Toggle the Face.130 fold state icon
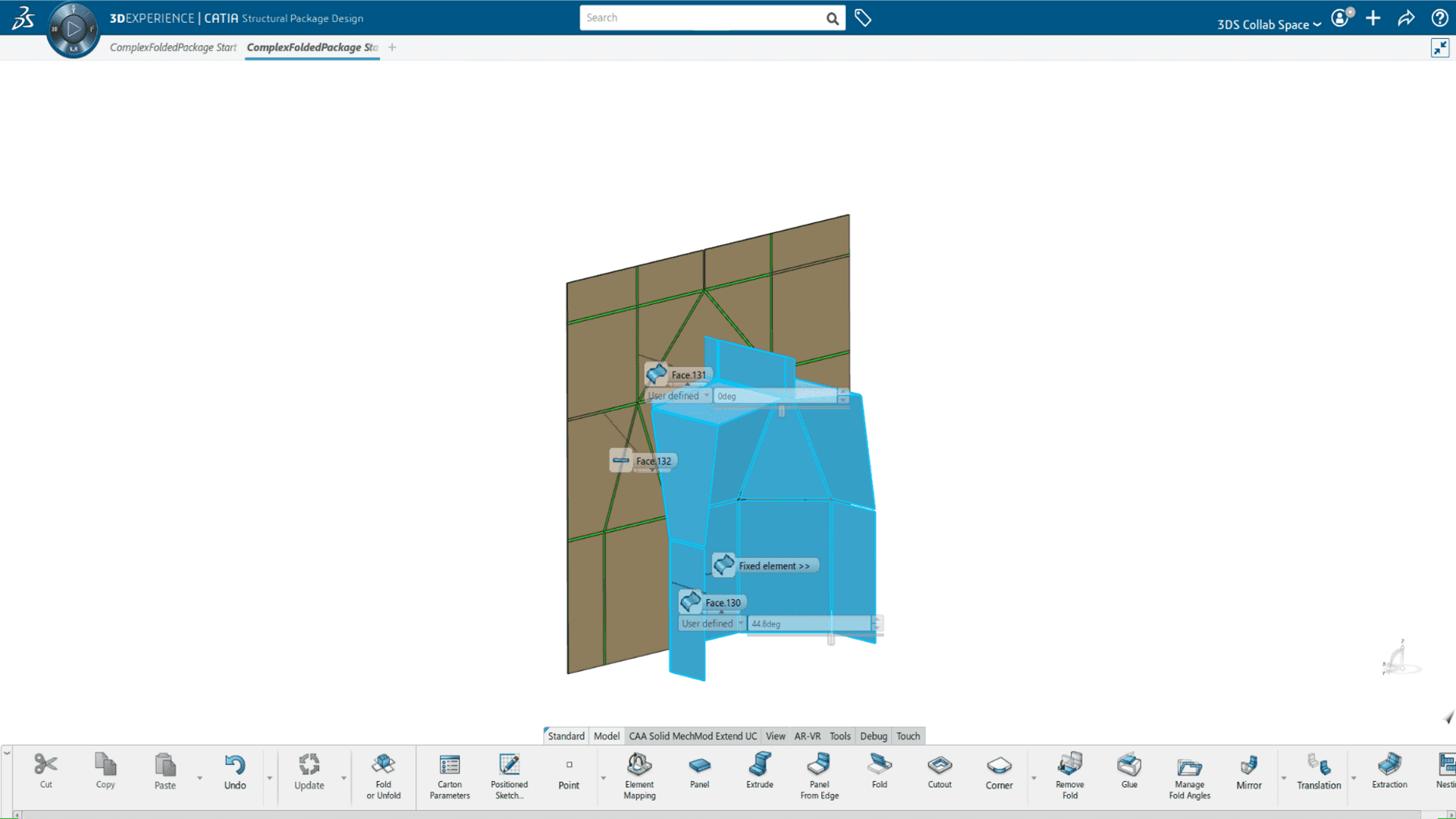 click(690, 602)
